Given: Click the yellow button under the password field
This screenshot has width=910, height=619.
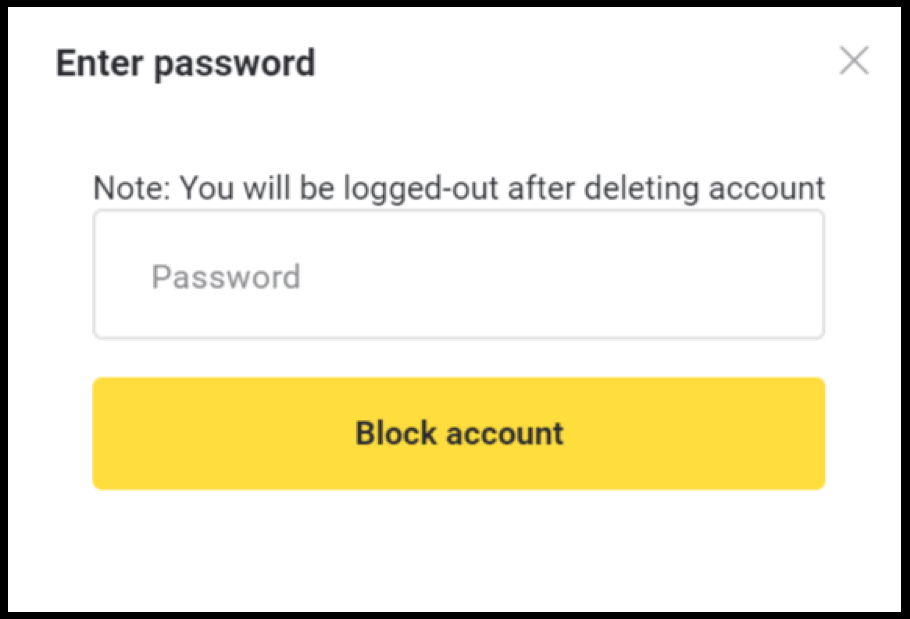Looking at the screenshot, I should [x=458, y=433].
